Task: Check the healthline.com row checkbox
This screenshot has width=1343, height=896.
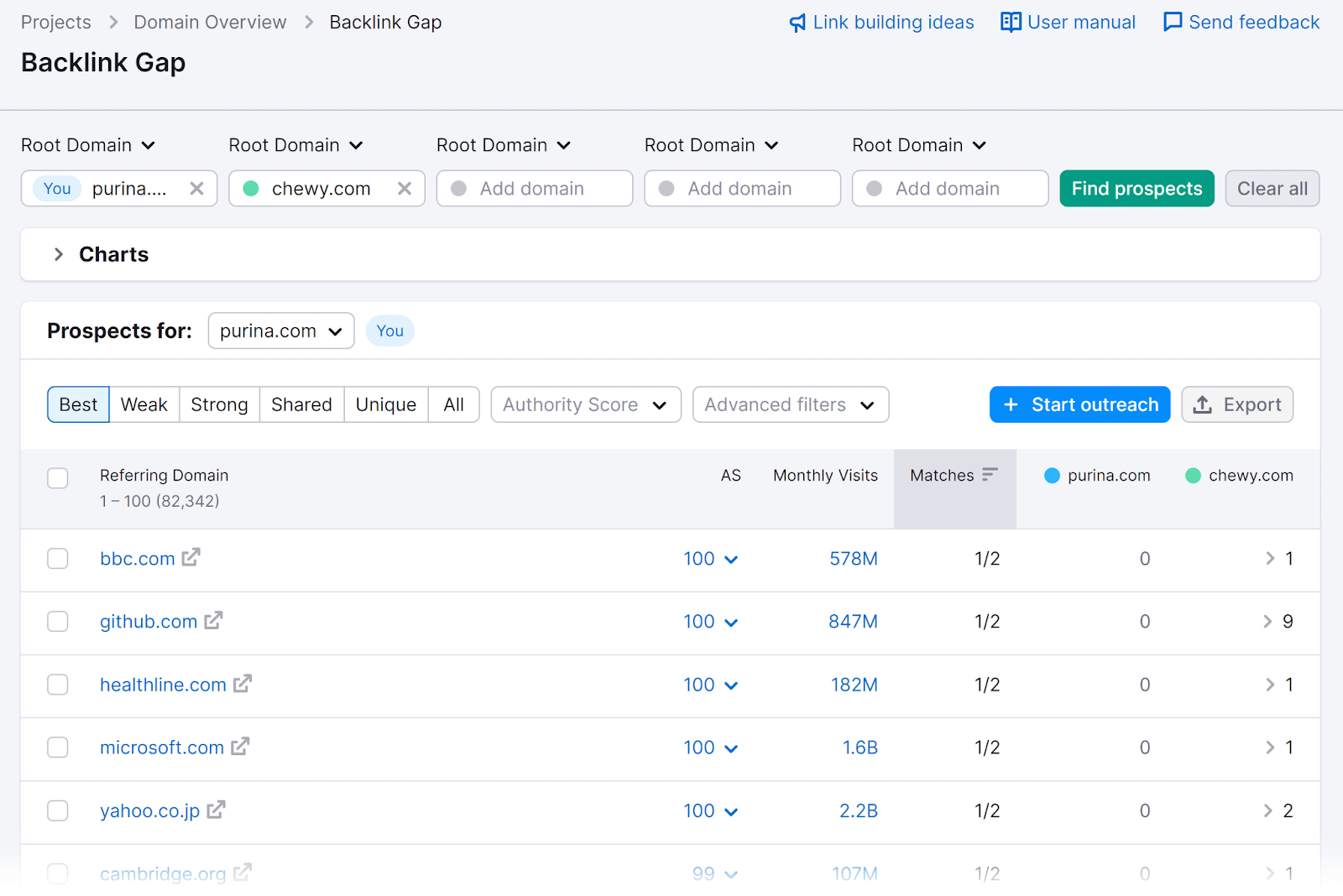Action: tap(58, 685)
